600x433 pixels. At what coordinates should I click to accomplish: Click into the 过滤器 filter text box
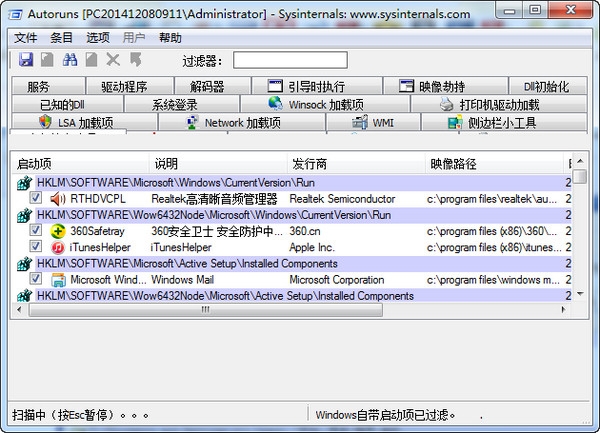[x=290, y=60]
